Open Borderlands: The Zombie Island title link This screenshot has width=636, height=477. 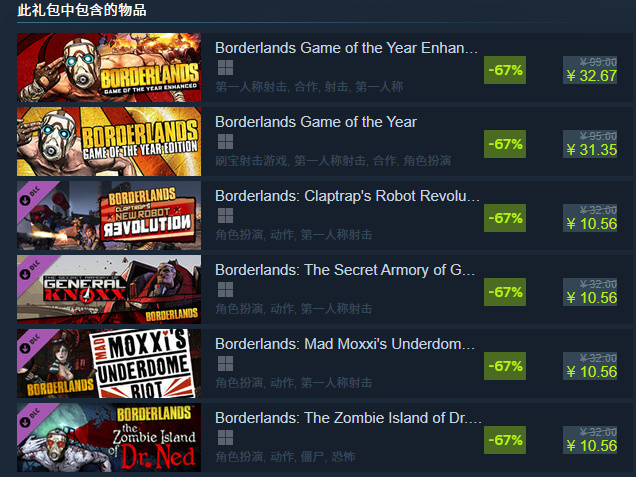[348, 418]
